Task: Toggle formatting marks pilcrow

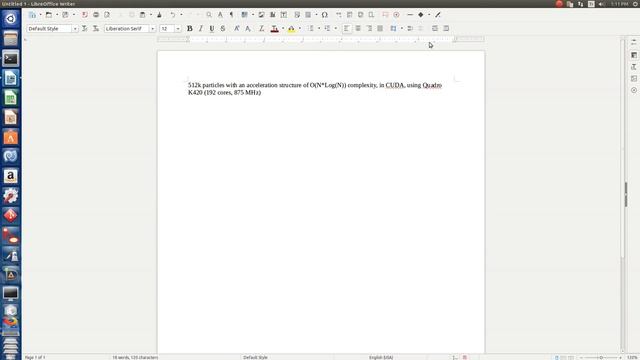Action: coord(231,15)
